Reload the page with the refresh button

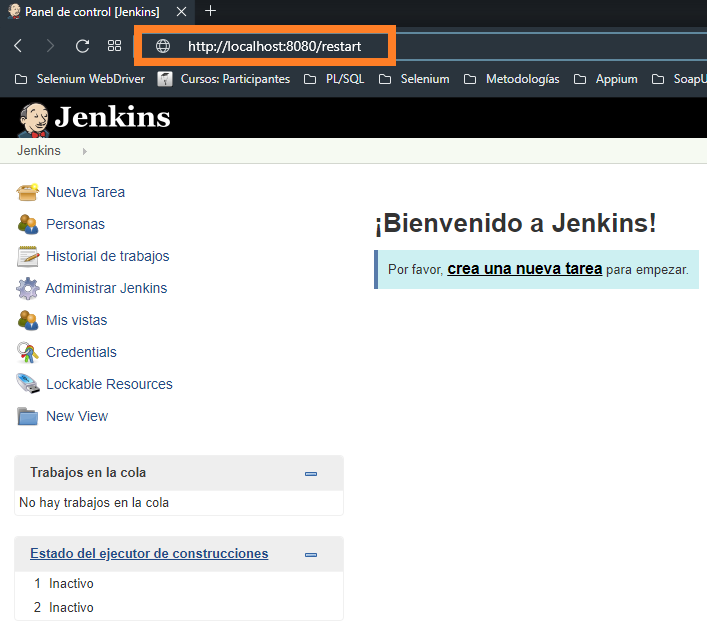point(83,46)
